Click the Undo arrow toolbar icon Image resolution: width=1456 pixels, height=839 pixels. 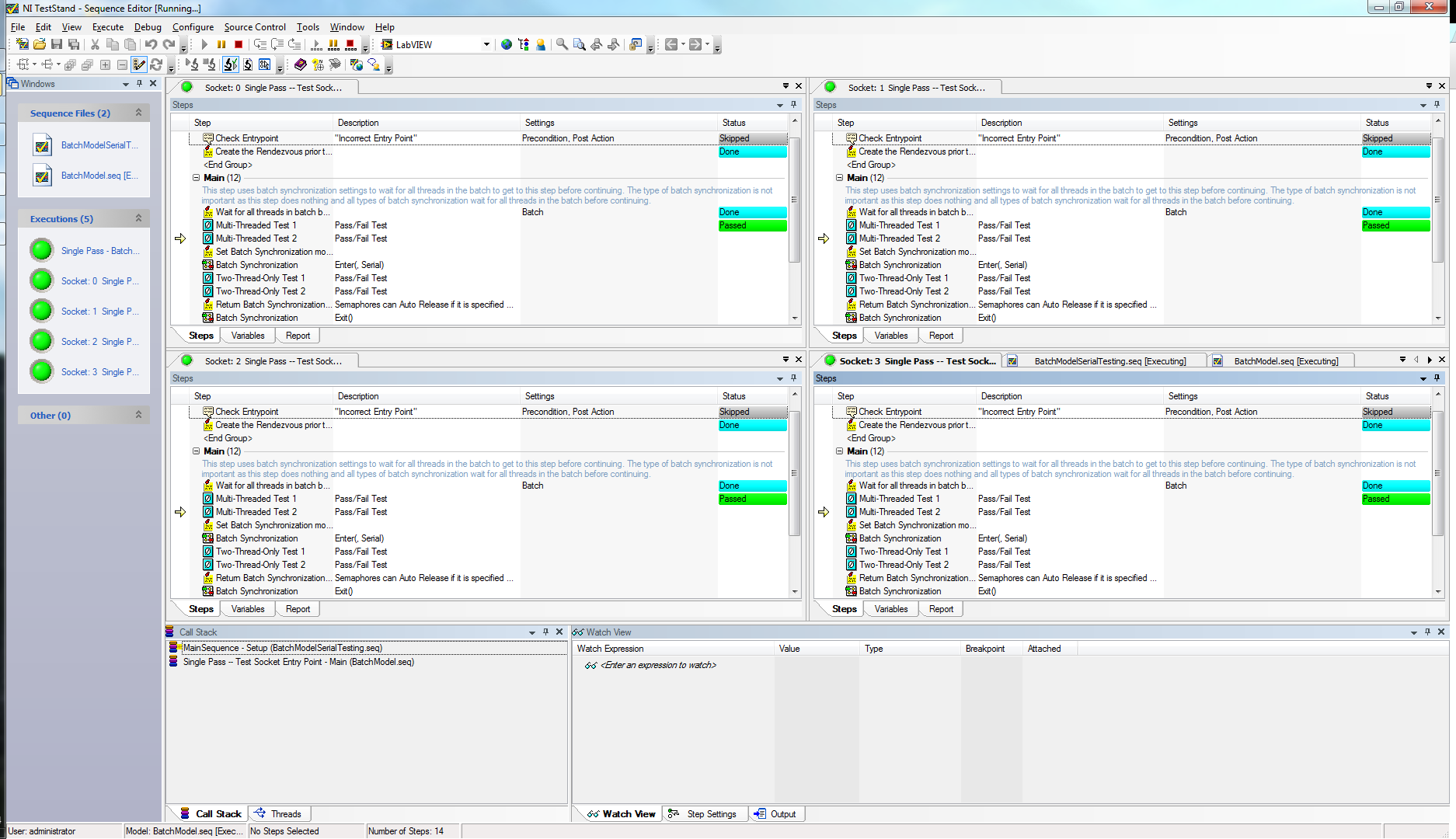(x=151, y=44)
